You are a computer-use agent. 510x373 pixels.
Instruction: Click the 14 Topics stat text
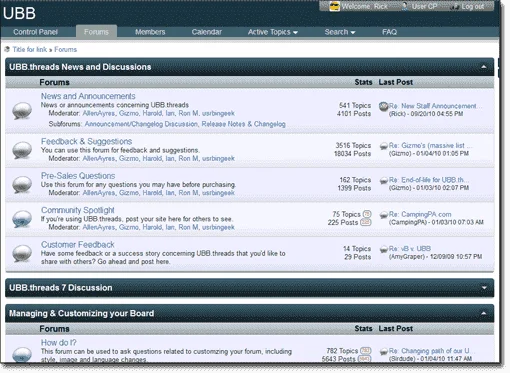pyautogui.click(x=357, y=249)
